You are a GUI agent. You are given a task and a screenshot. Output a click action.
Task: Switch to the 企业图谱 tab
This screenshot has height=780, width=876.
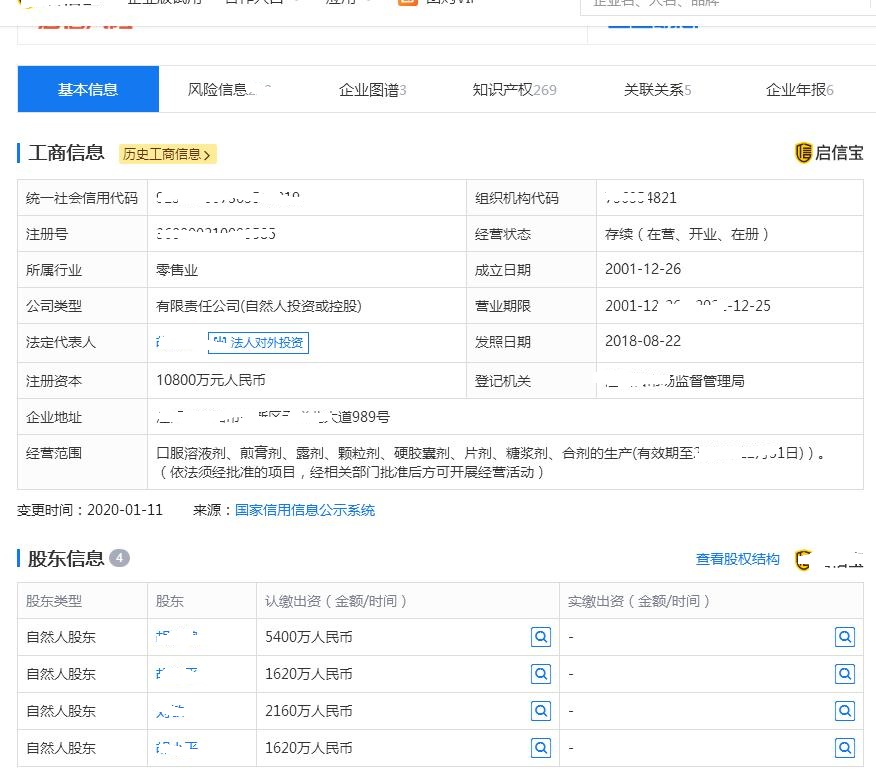click(372, 89)
